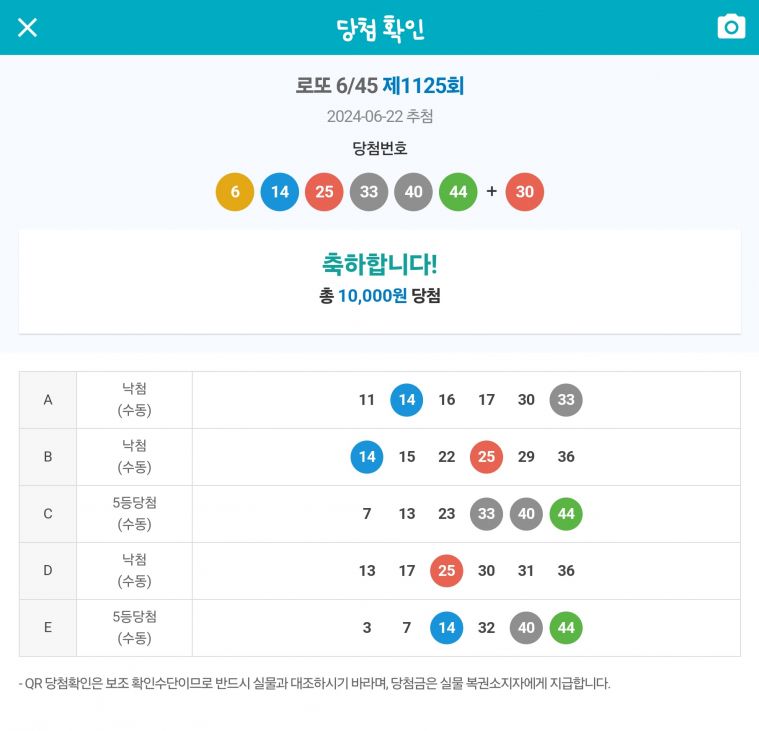The width and height of the screenshot is (759, 731).
Task: Click the 10,000원 prize amount text
Action: point(372,296)
